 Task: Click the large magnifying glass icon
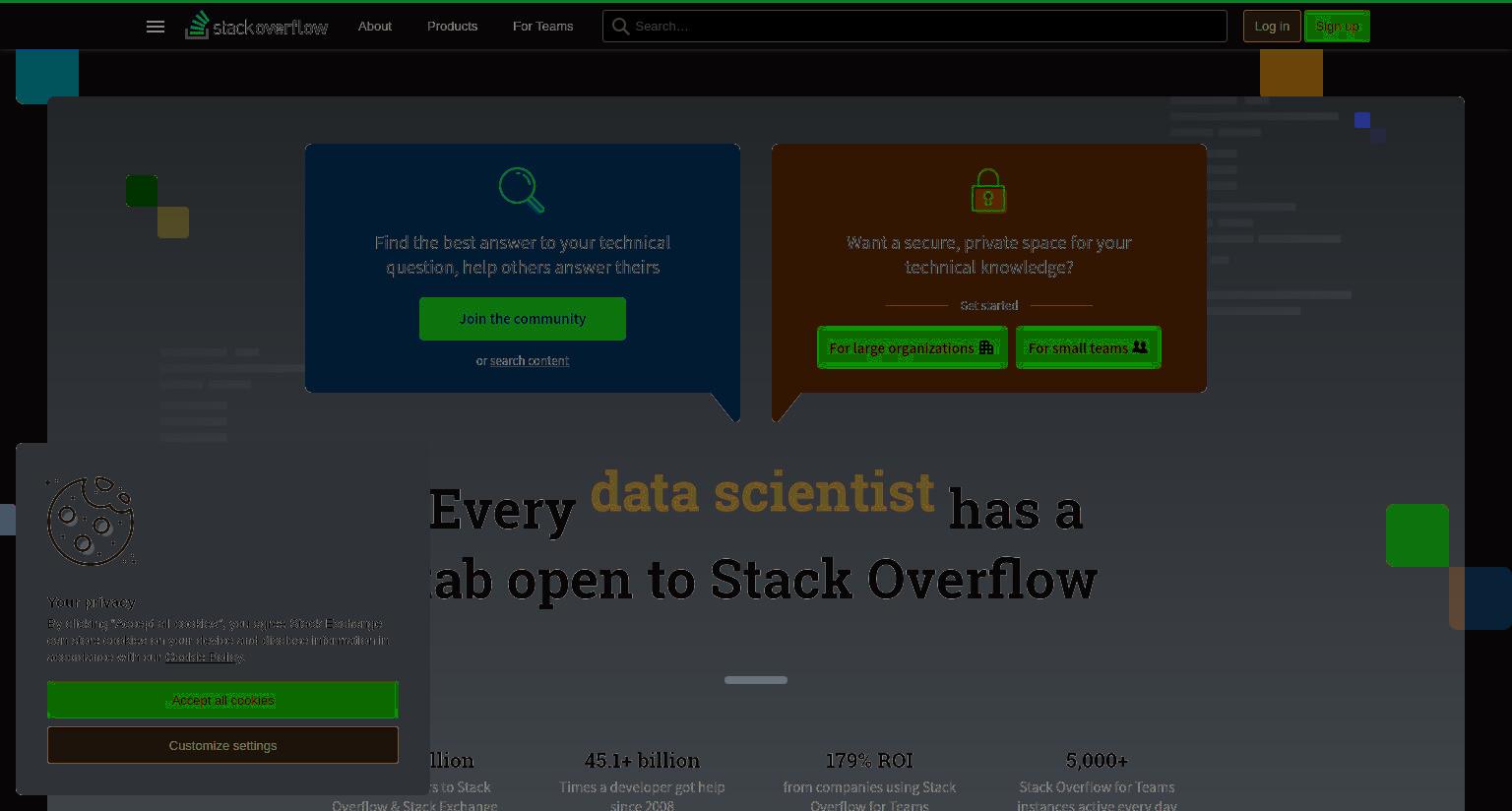tap(522, 190)
